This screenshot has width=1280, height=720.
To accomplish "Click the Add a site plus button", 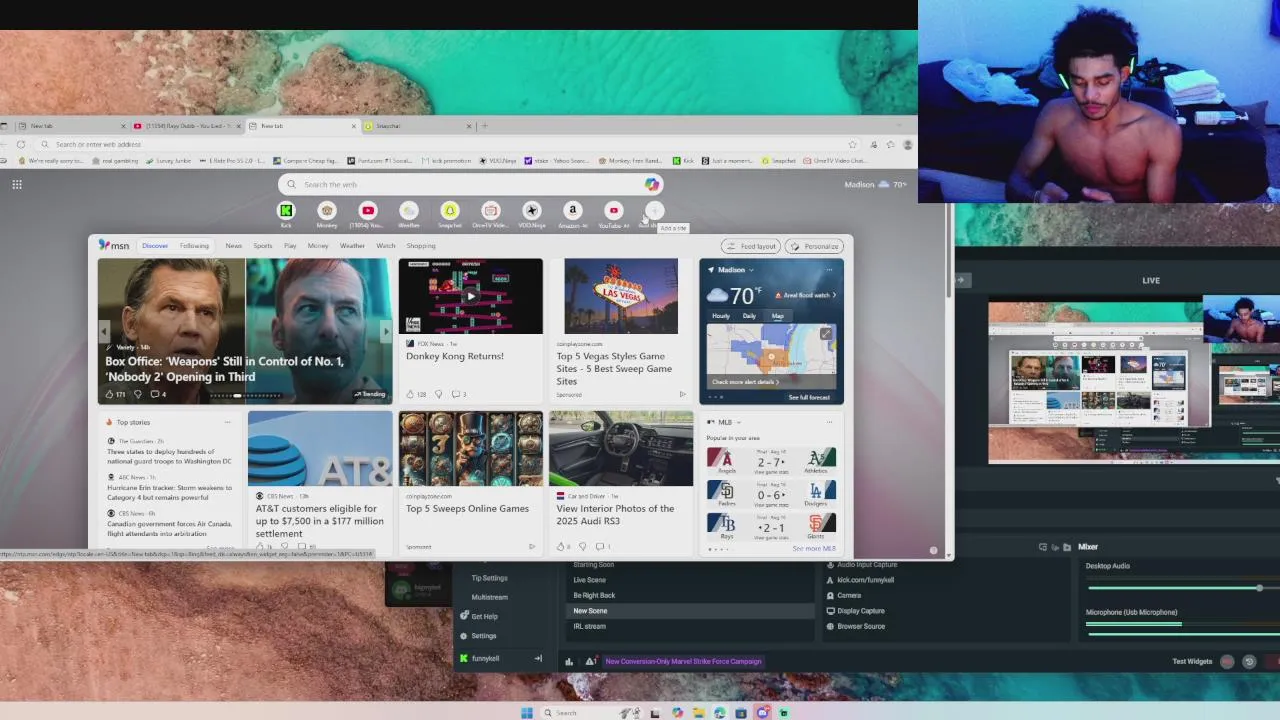I will 654,211.
